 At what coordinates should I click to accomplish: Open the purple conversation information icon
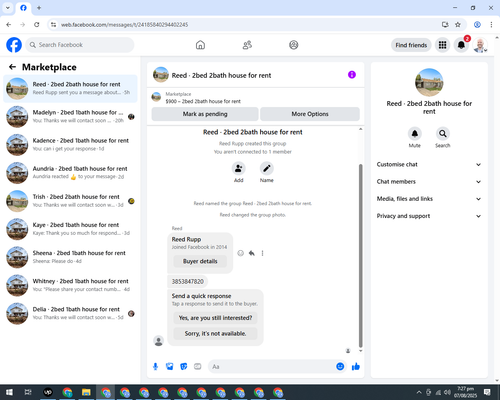tap(352, 75)
